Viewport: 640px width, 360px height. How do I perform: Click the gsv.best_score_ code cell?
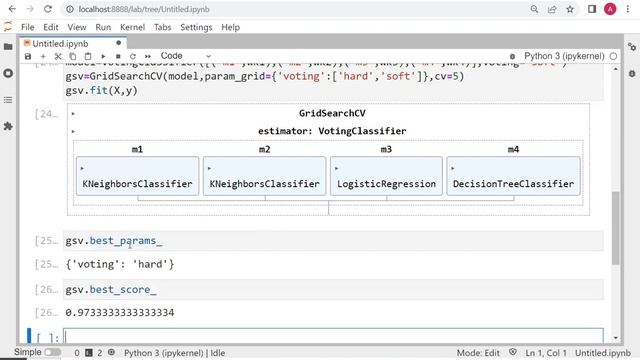(333, 289)
